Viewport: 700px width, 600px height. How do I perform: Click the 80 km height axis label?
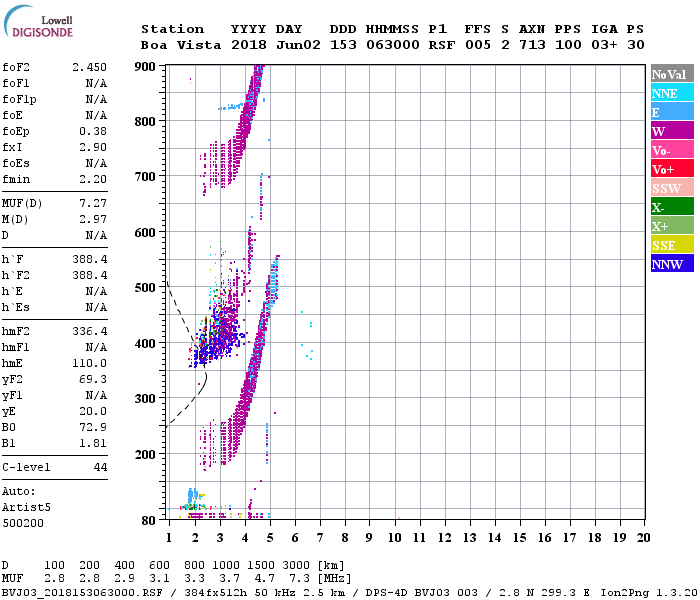click(148, 521)
